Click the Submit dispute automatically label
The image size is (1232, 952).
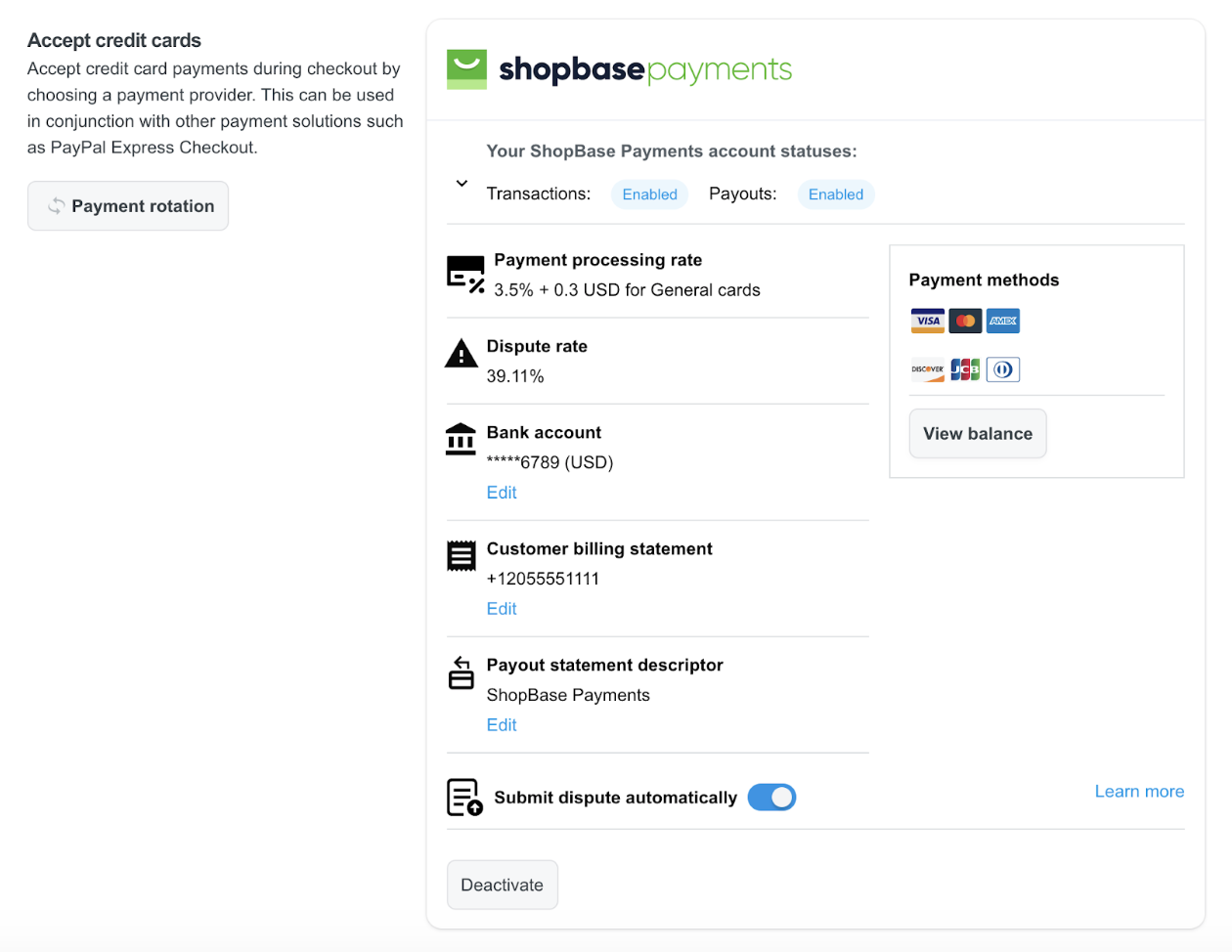615,798
